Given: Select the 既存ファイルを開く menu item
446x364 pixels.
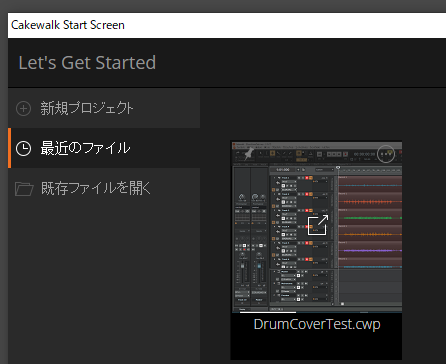Looking at the screenshot, I should pos(104,188).
